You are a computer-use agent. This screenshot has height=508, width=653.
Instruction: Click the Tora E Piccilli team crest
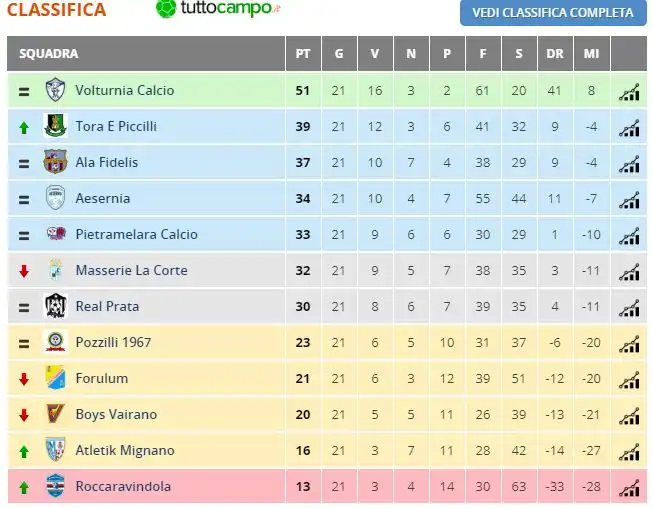click(55, 126)
